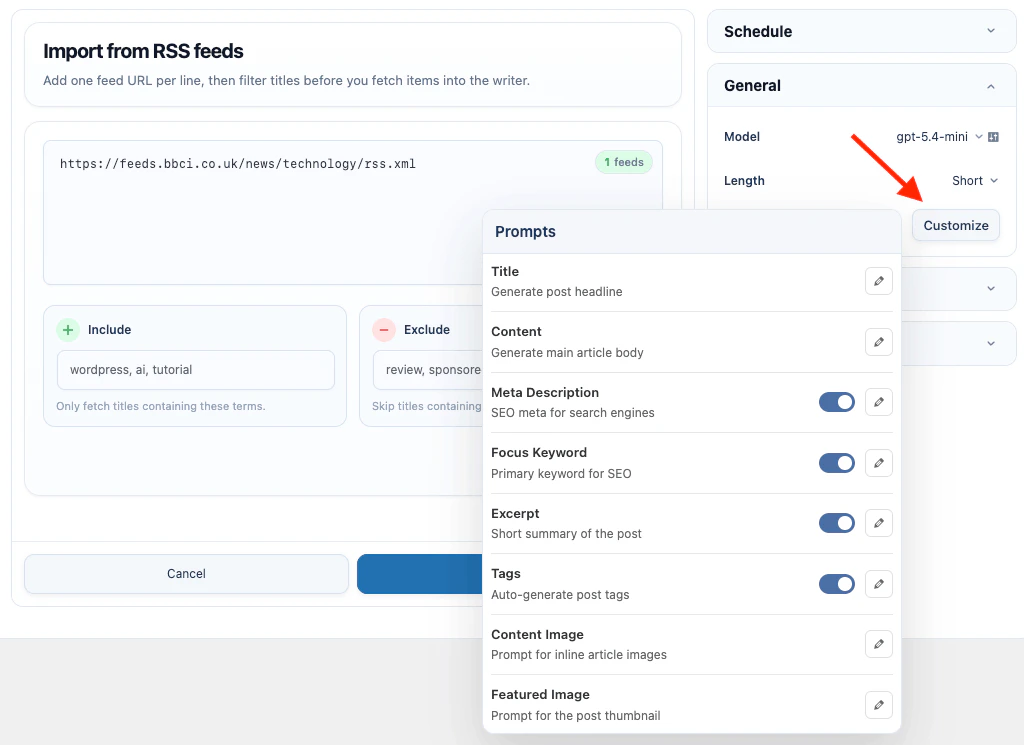Open the Model dropdown gpt-5.4-mini
This screenshot has width=1024, height=745.
[938, 136]
